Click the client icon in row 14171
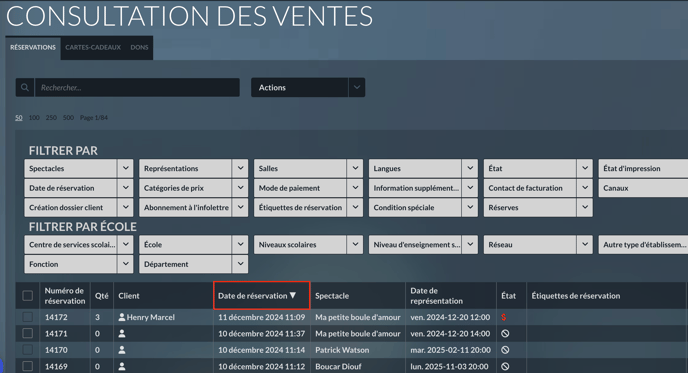This screenshot has width=688, height=373. pos(122,334)
